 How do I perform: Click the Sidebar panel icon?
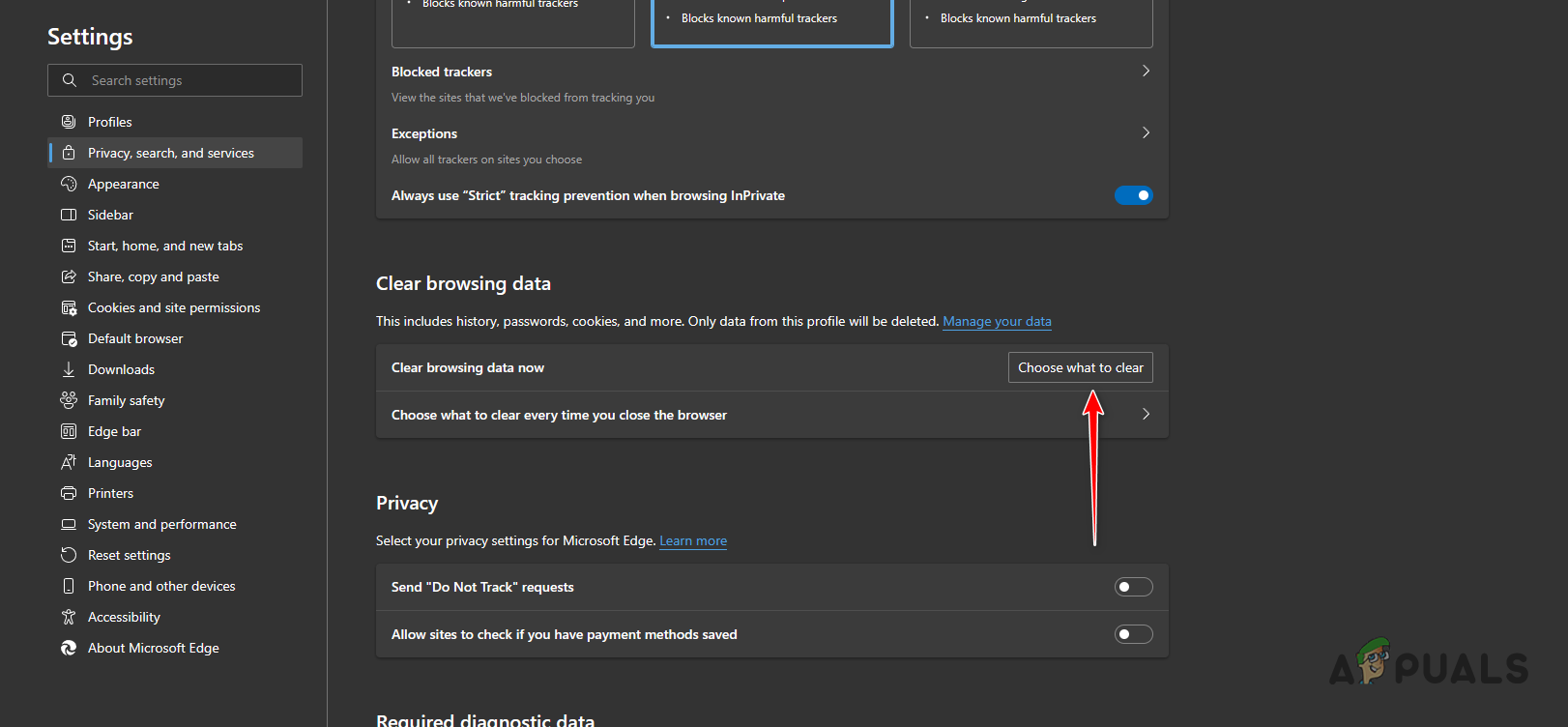tap(69, 215)
